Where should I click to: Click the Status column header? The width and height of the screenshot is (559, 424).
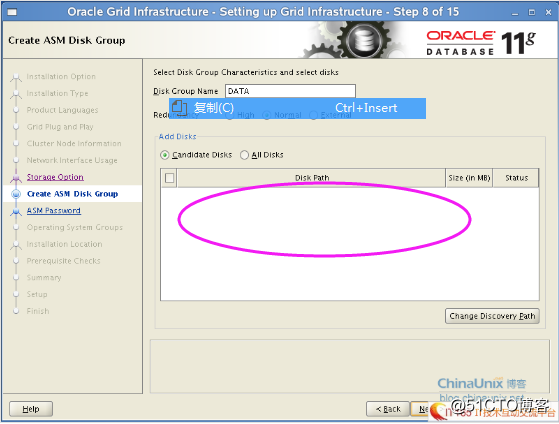(516, 178)
